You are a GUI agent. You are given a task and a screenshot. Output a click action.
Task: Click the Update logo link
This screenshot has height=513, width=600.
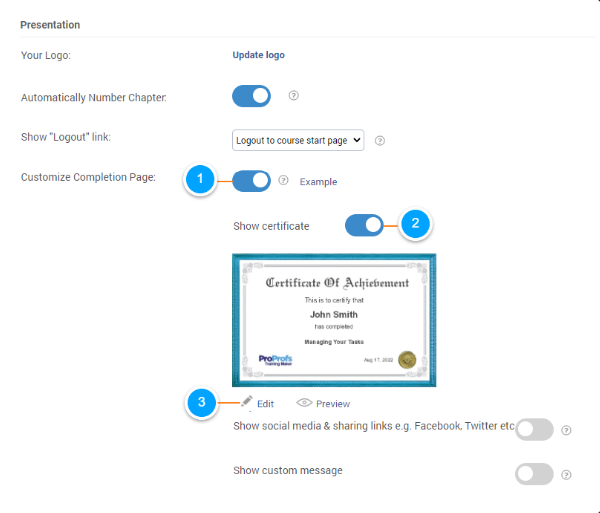(x=265, y=55)
